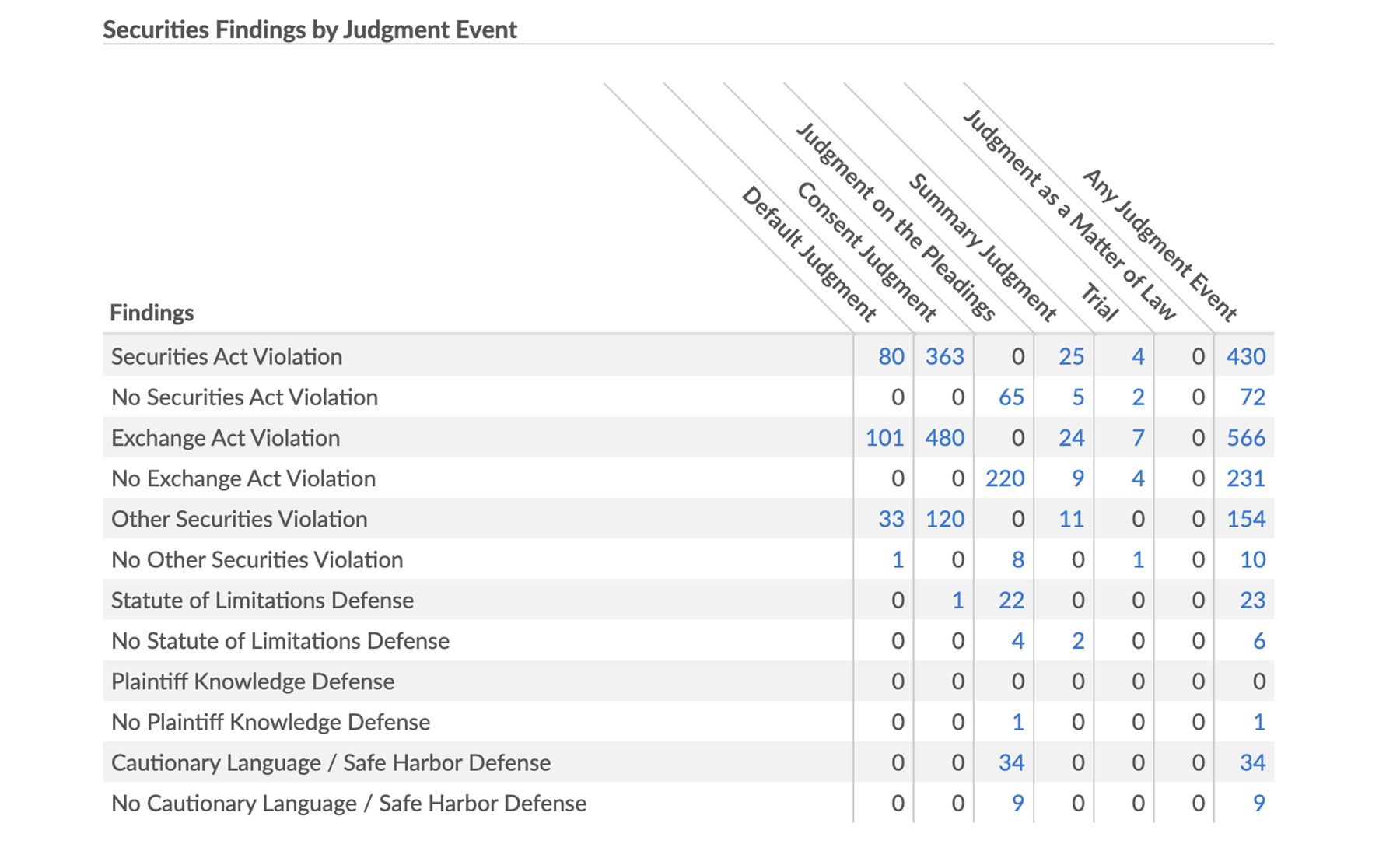This screenshot has width=1400, height=851.
Task: Select the Any Judgment Event column header
Action: pos(1160,245)
